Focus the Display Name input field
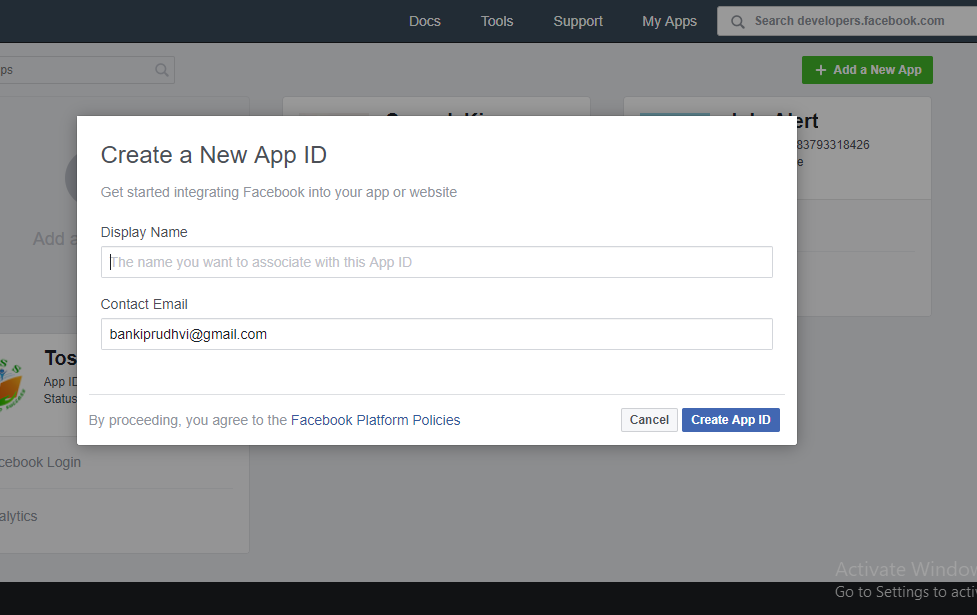Viewport: 977px width, 615px height. point(436,262)
